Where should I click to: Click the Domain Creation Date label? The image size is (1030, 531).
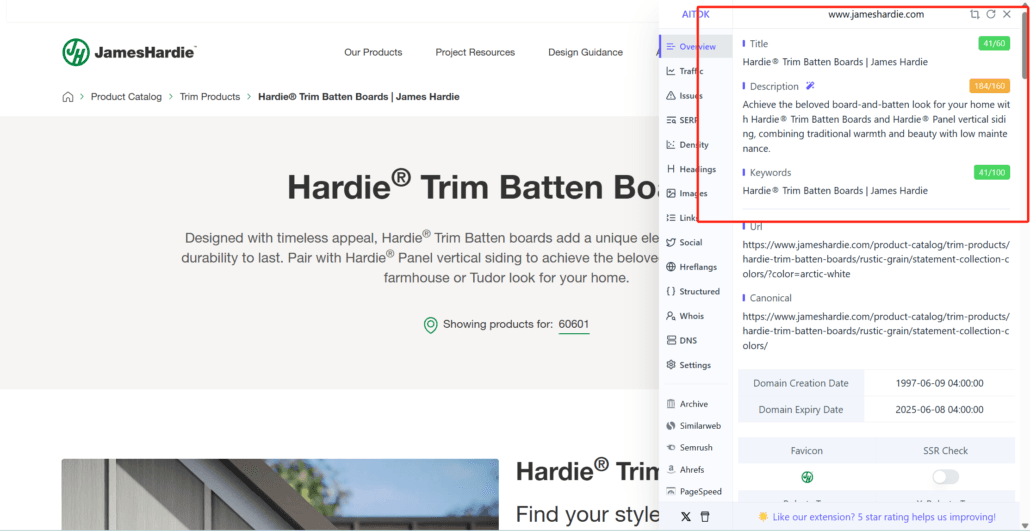tap(801, 383)
